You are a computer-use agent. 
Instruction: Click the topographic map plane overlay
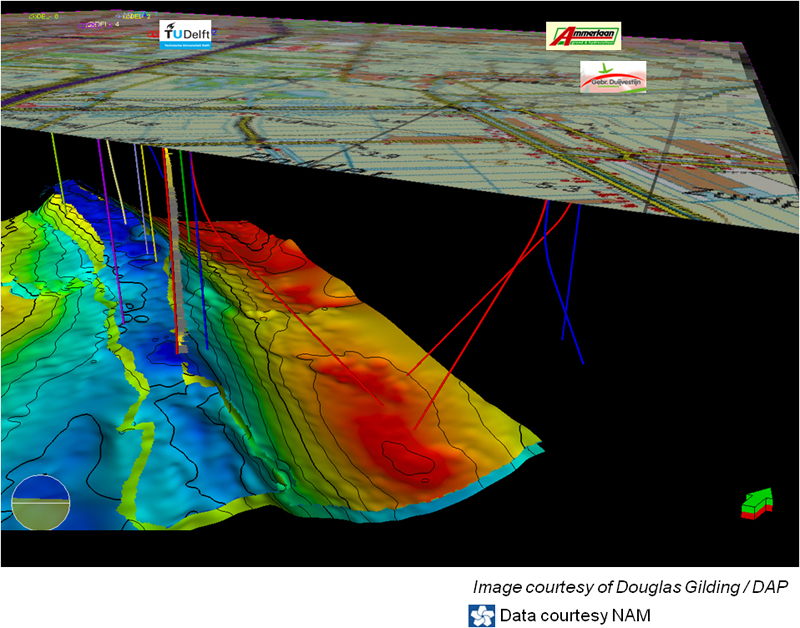(400, 110)
